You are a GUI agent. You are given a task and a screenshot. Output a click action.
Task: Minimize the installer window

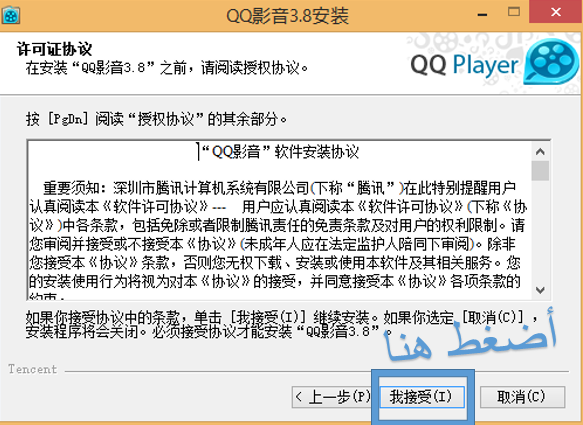click(x=482, y=14)
